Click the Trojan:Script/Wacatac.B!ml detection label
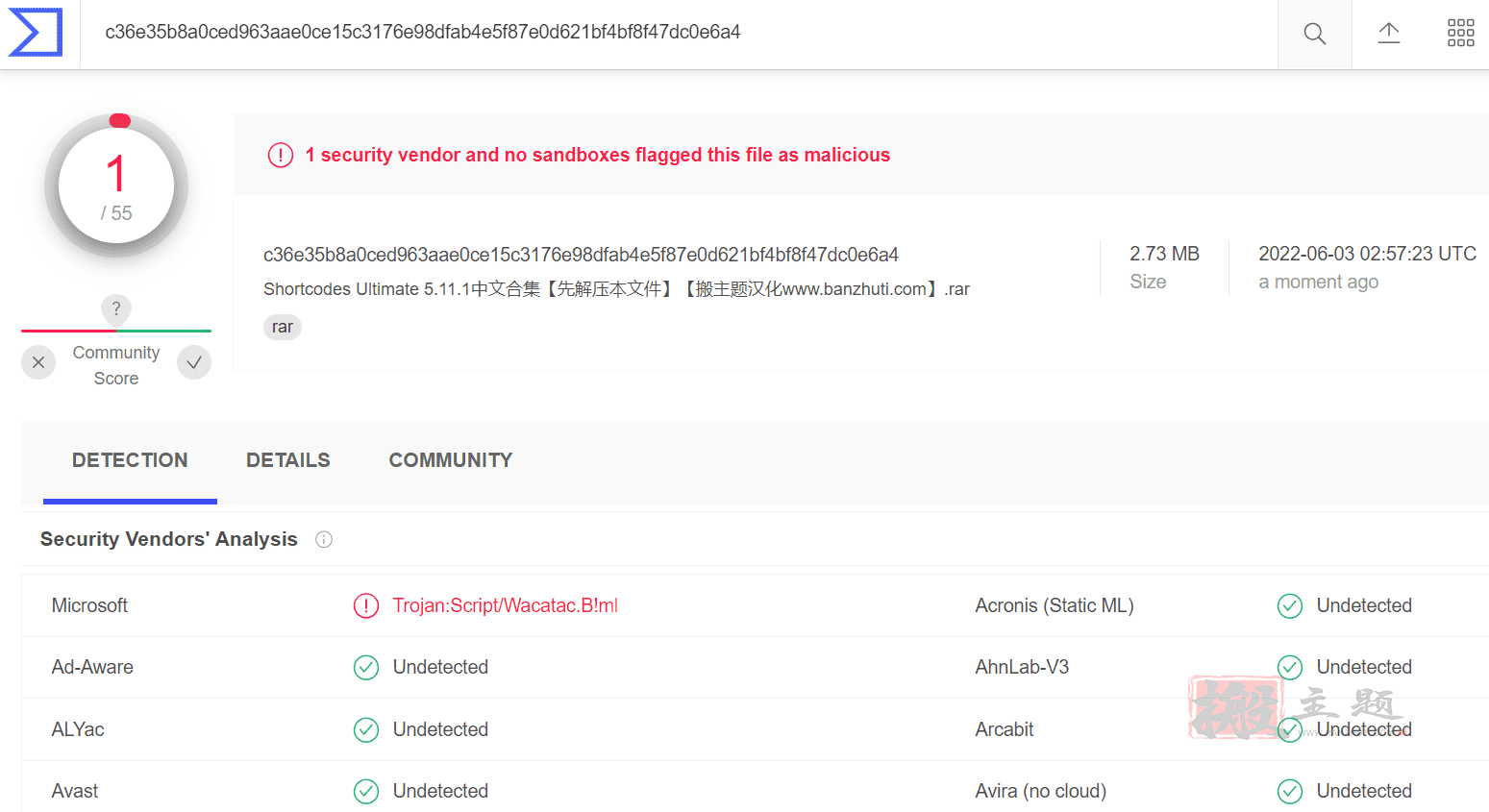This screenshot has height=812, width=1489. tap(506, 605)
